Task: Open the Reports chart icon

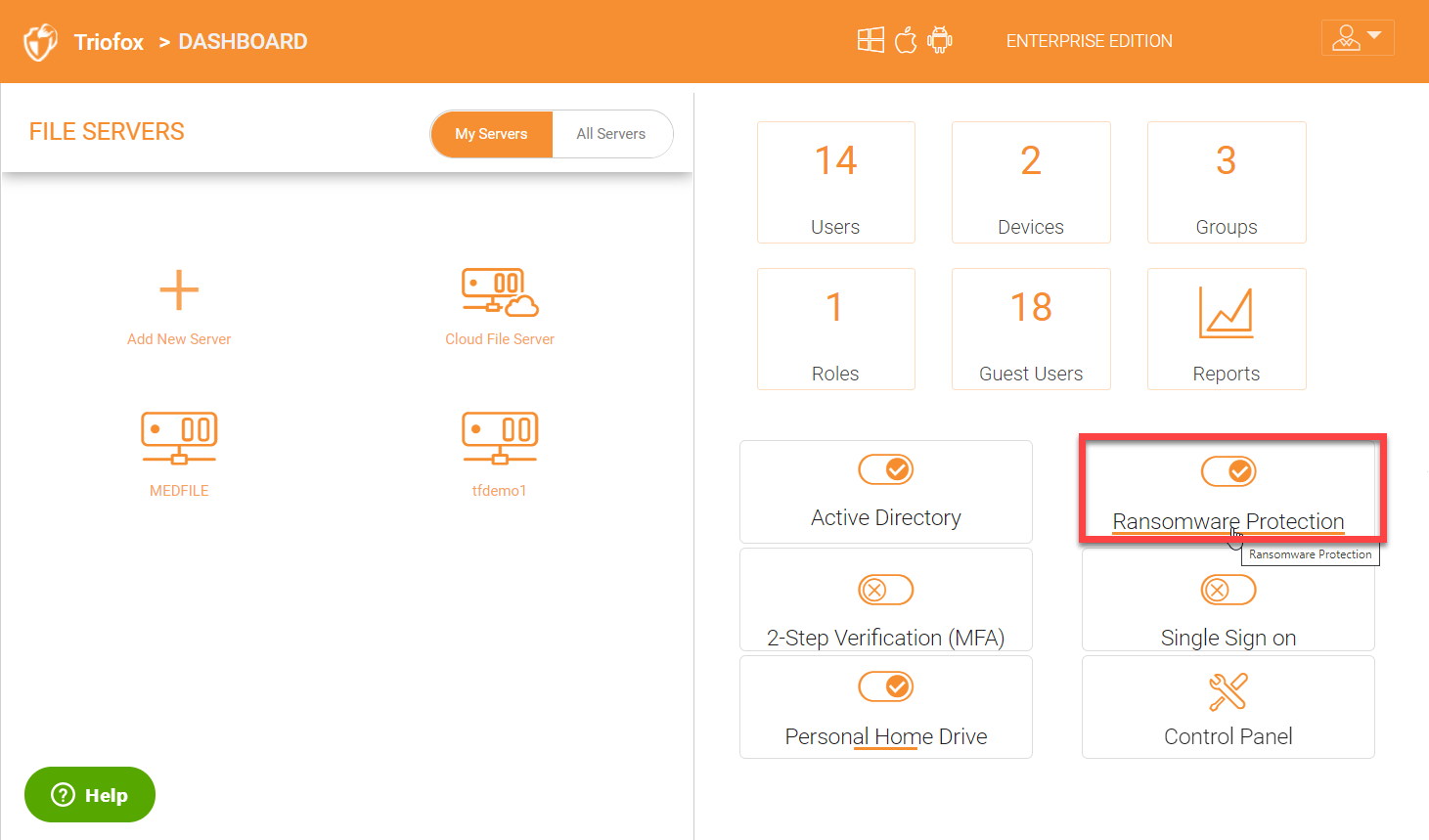Action: pyautogui.click(x=1227, y=313)
